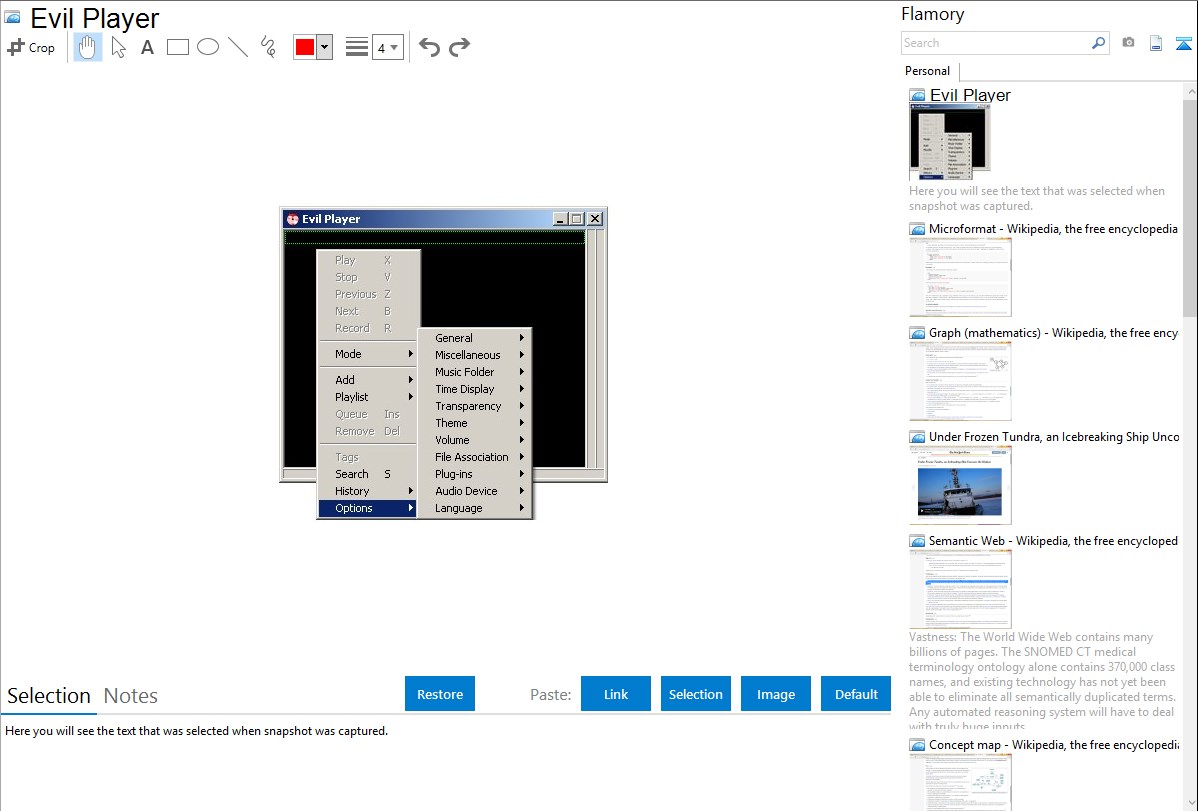Screen dimensions: 1198x811
Task: Select the Crop tool
Action: coord(31,47)
